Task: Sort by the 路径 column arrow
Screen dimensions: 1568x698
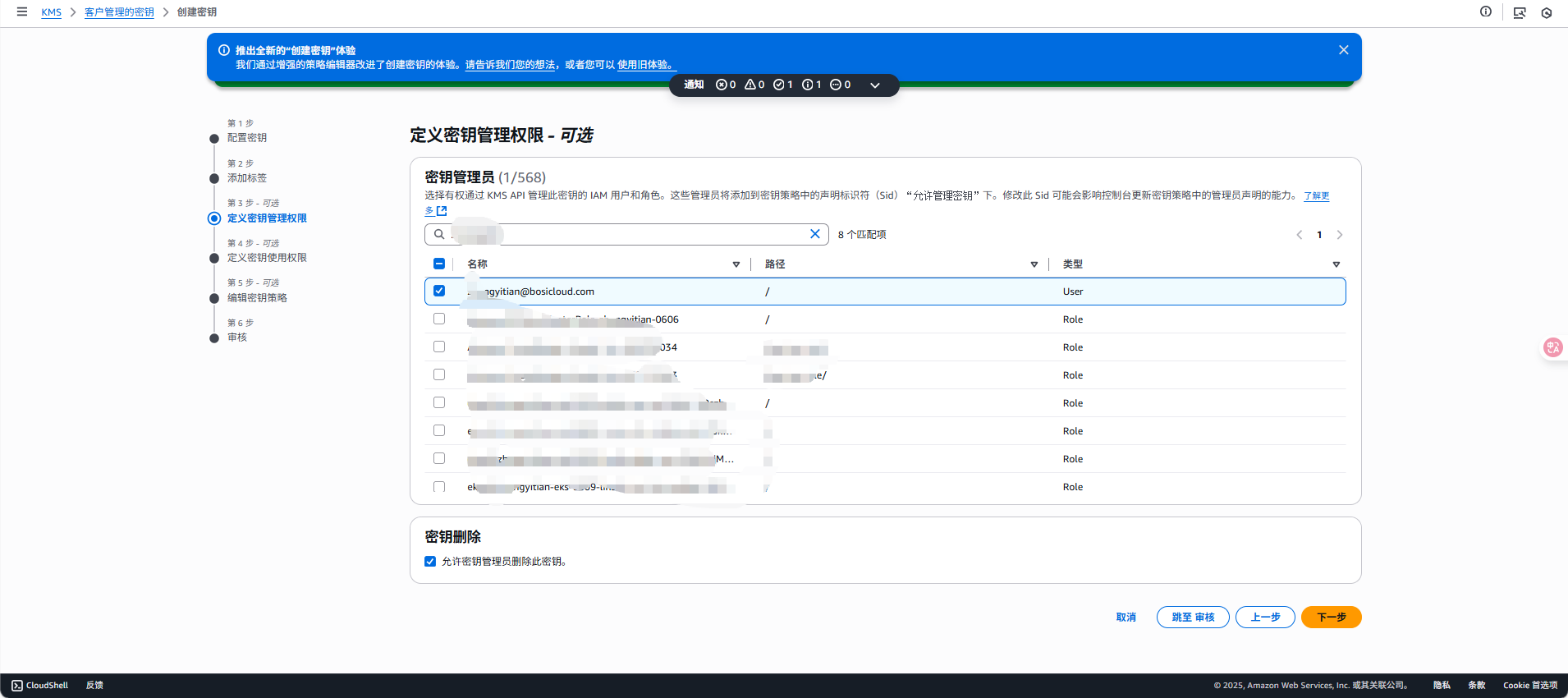Action: (x=1034, y=264)
